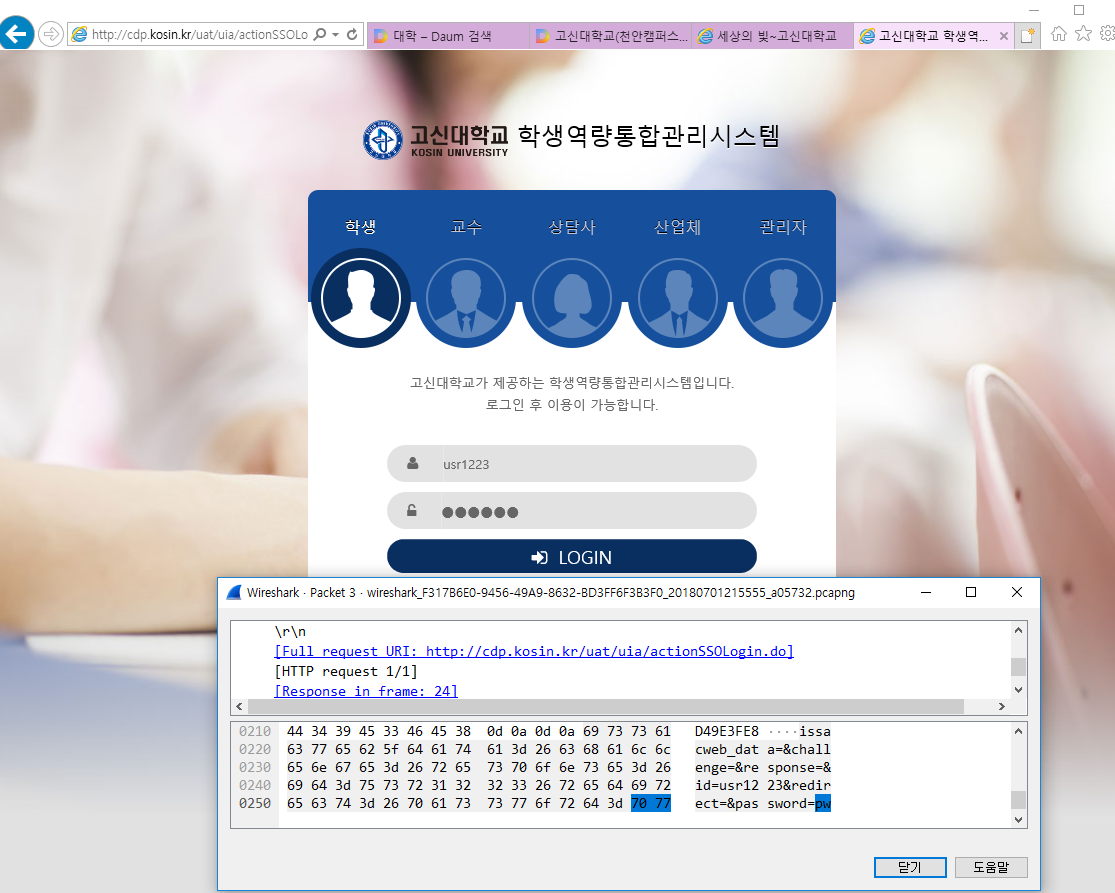This screenshot has height=893, width=1115.
Task: Click the student (학생) avatar icon
Action: click(x=361, y=298)
